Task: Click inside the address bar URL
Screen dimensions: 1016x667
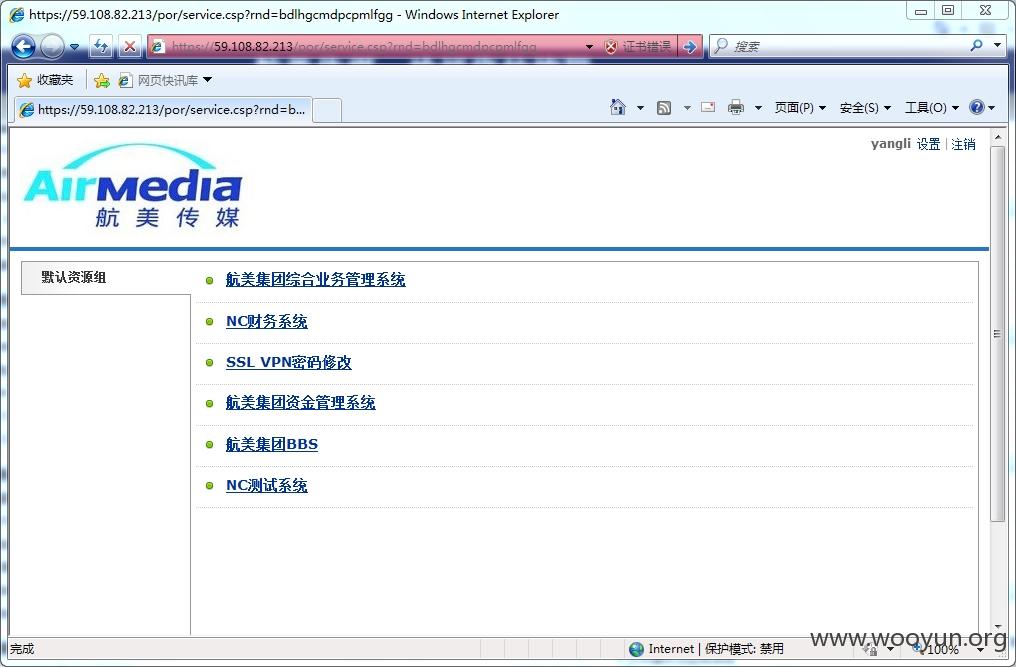Action: (x=354, y=47)
